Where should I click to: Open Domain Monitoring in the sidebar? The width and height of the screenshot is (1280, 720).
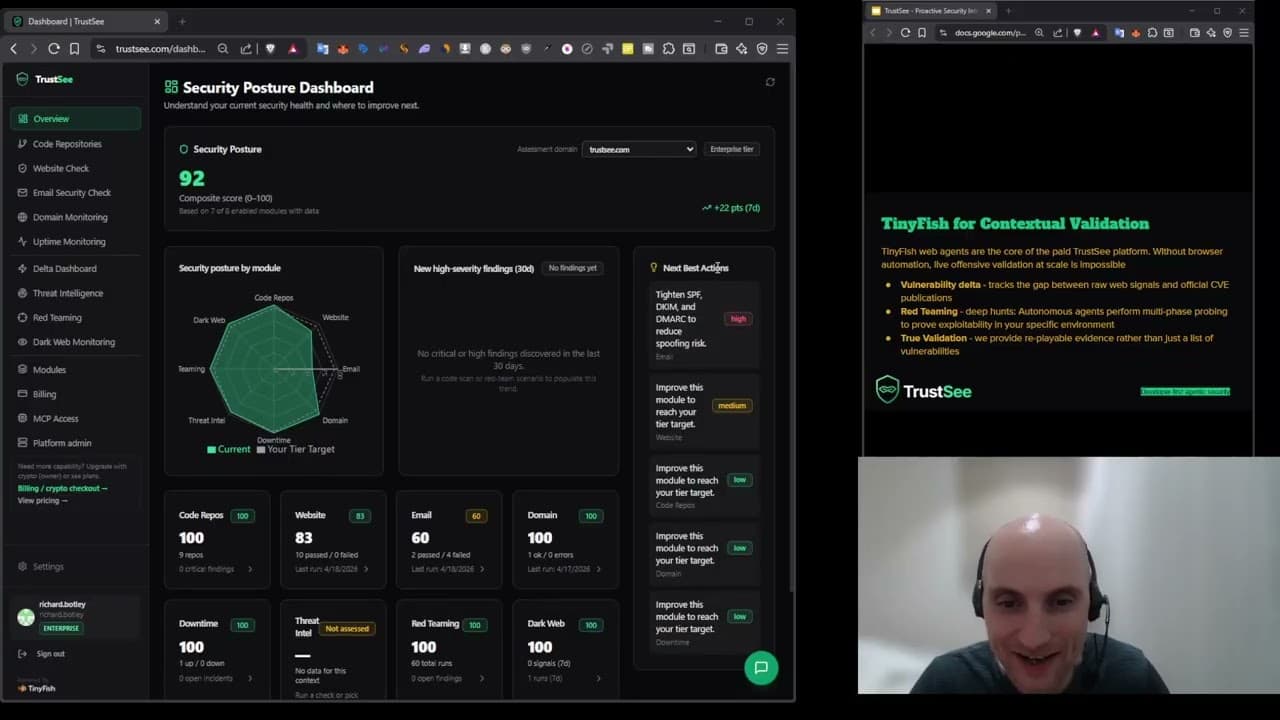tap(75, 217)
